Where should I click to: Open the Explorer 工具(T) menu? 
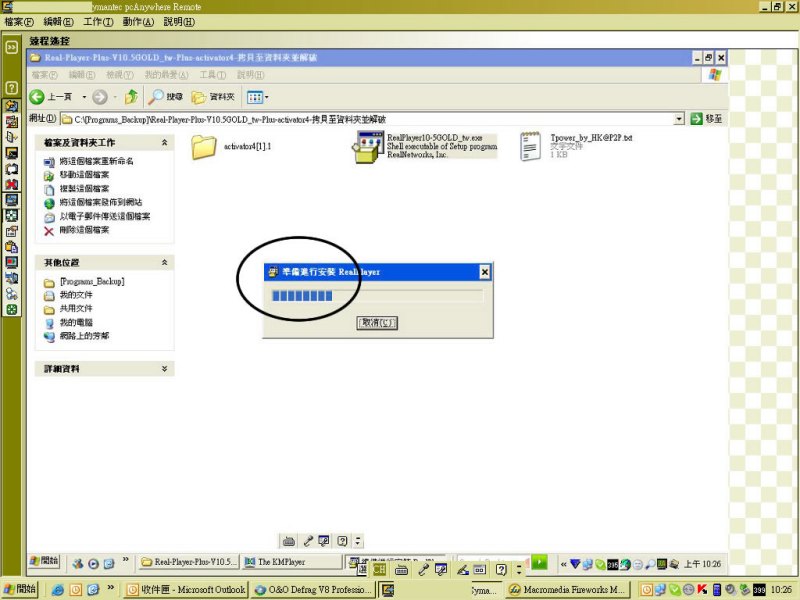tap(212, 75)
